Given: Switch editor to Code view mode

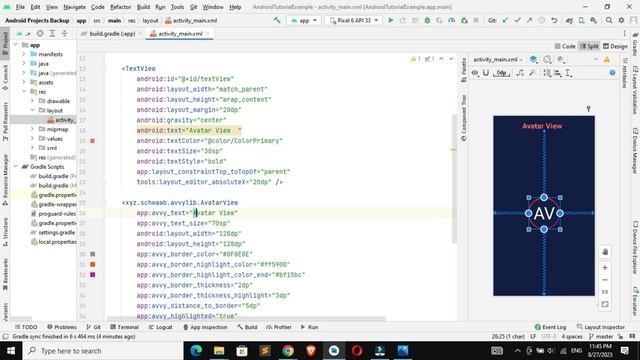Looking at the screenshot, I should 565,46.
